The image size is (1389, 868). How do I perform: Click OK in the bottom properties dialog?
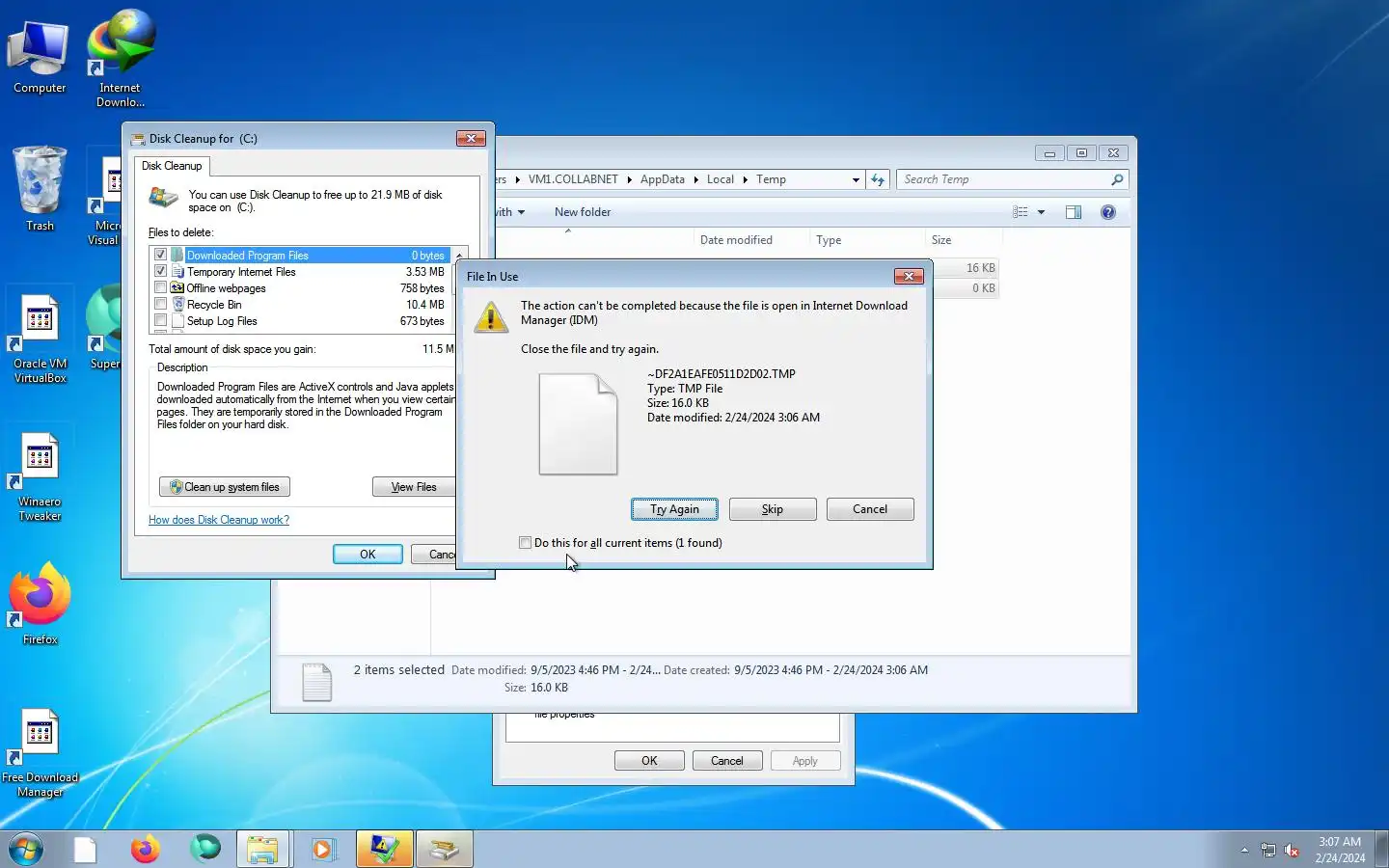(x=649, y=761)
